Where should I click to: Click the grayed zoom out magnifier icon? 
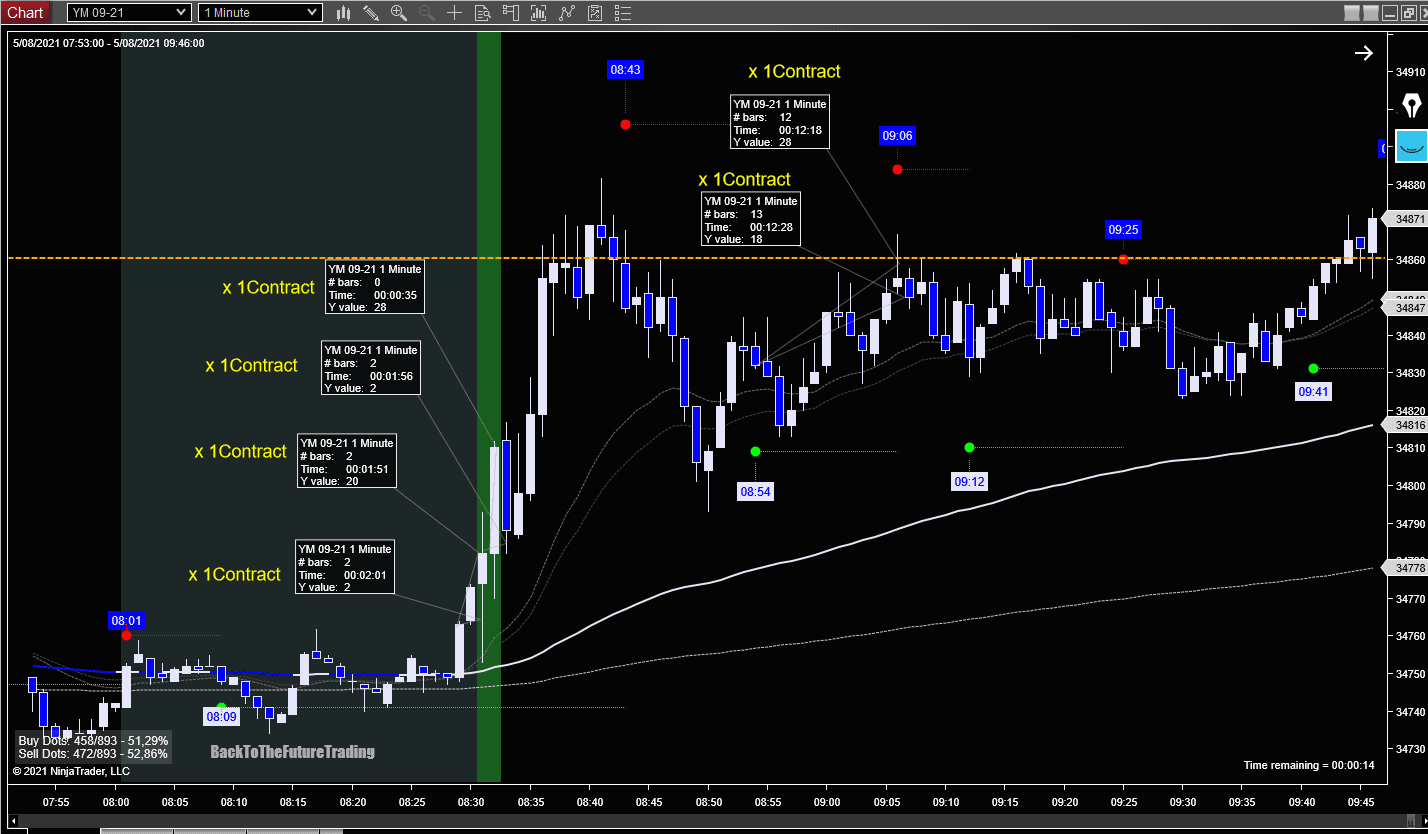pos(427,13)
